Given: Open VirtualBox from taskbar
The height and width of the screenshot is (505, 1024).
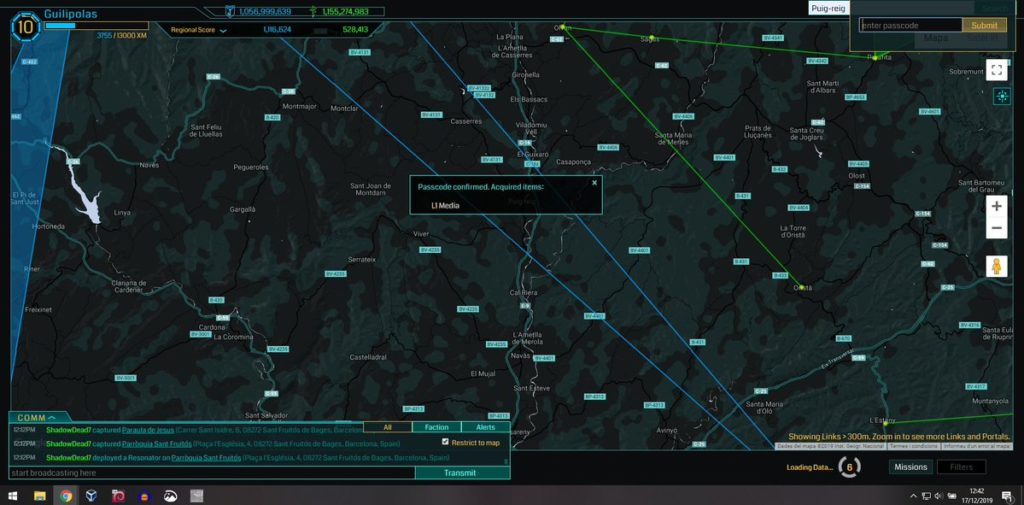Looking at the screenshot, I should pos(92,496).
